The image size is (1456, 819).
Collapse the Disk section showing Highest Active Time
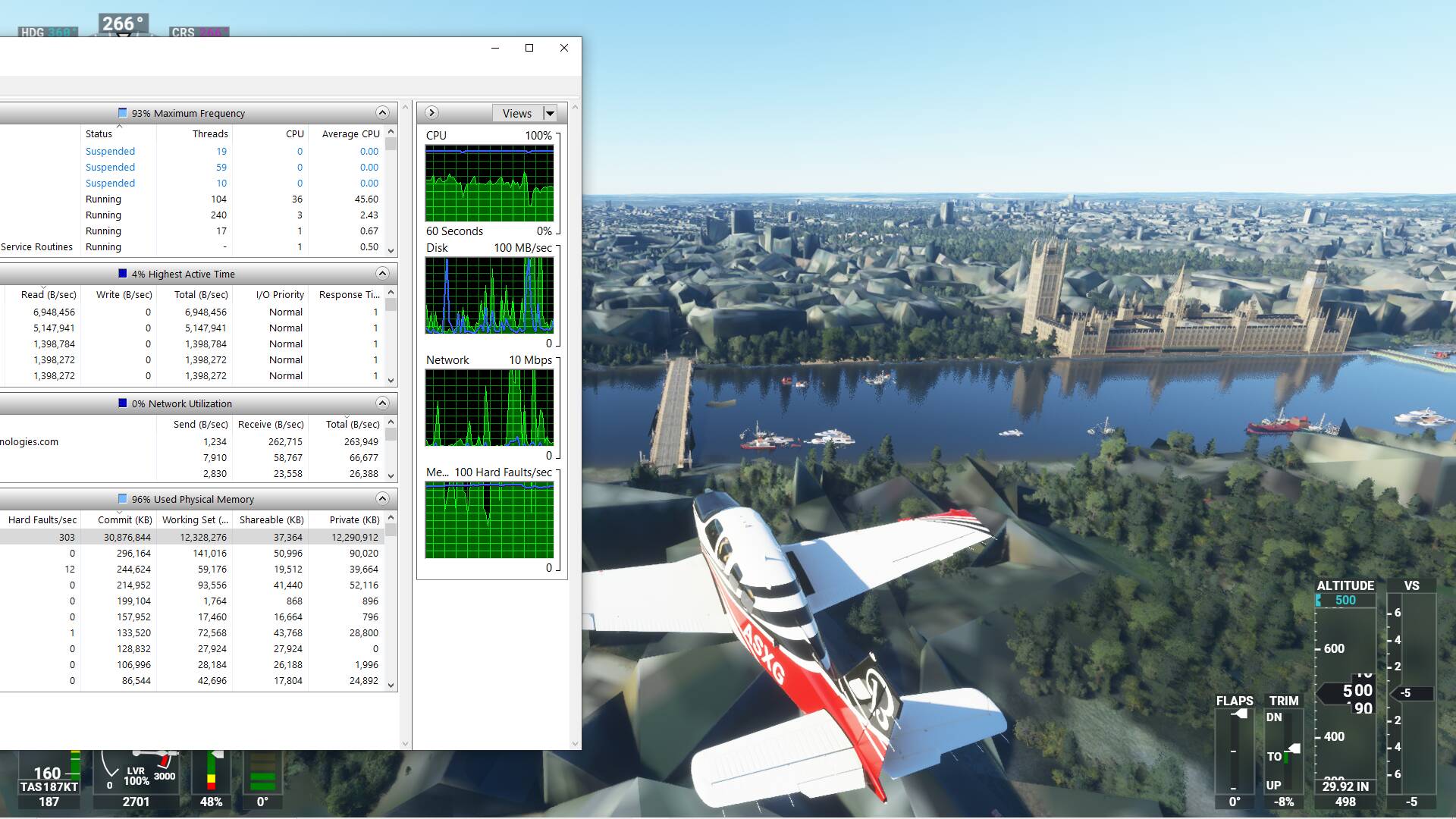(382, 274)
